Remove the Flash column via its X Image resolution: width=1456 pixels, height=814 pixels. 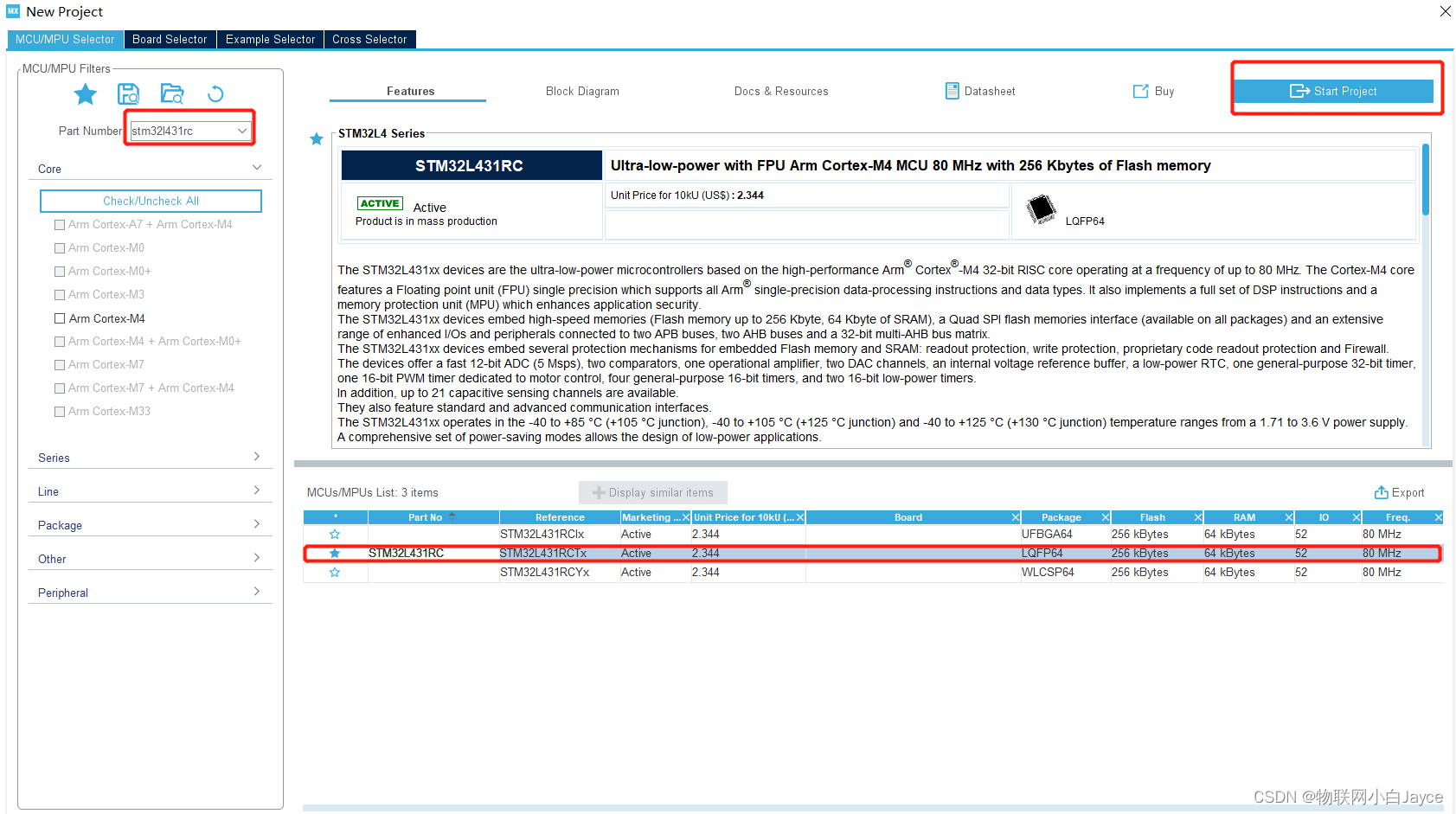click(x=1198, y=517)
